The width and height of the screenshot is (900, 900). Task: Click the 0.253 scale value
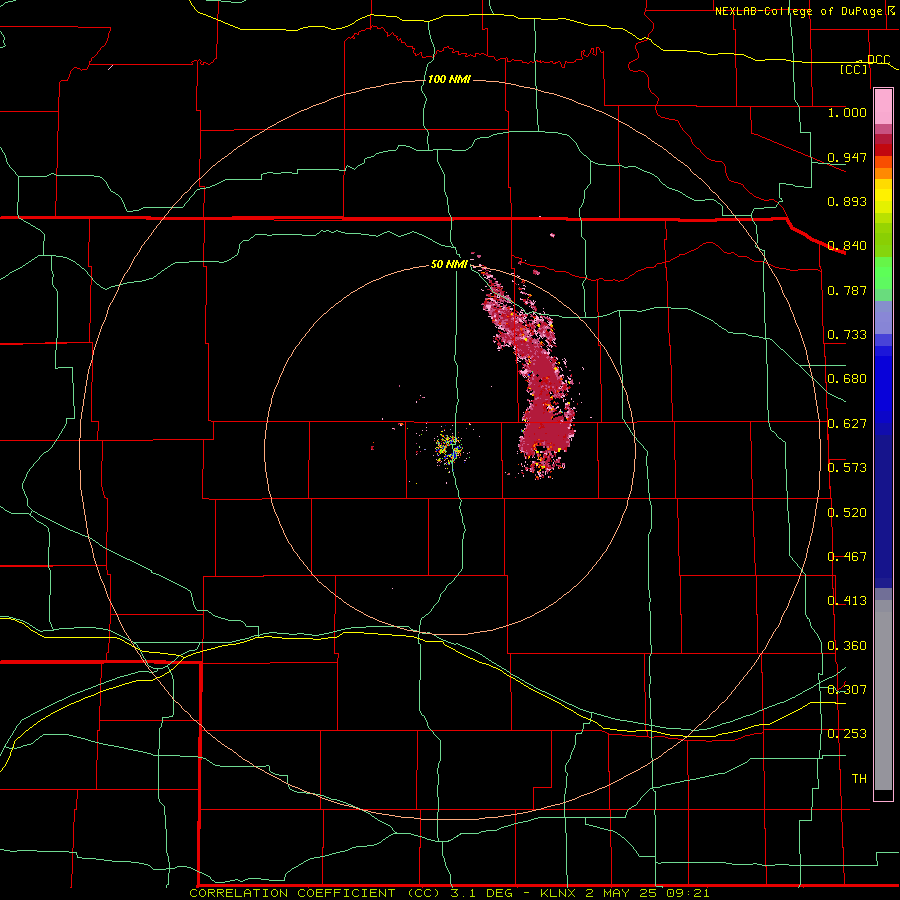click(847, 734)
